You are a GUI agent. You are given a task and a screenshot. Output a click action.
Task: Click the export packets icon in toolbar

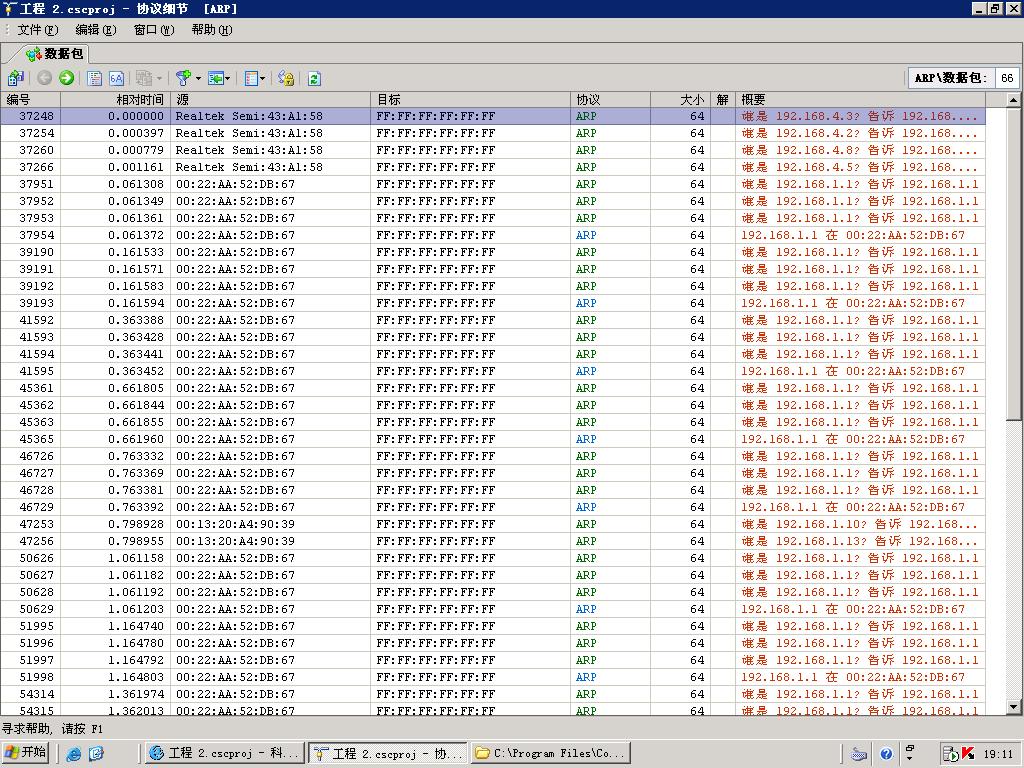[x=15, y=78]
